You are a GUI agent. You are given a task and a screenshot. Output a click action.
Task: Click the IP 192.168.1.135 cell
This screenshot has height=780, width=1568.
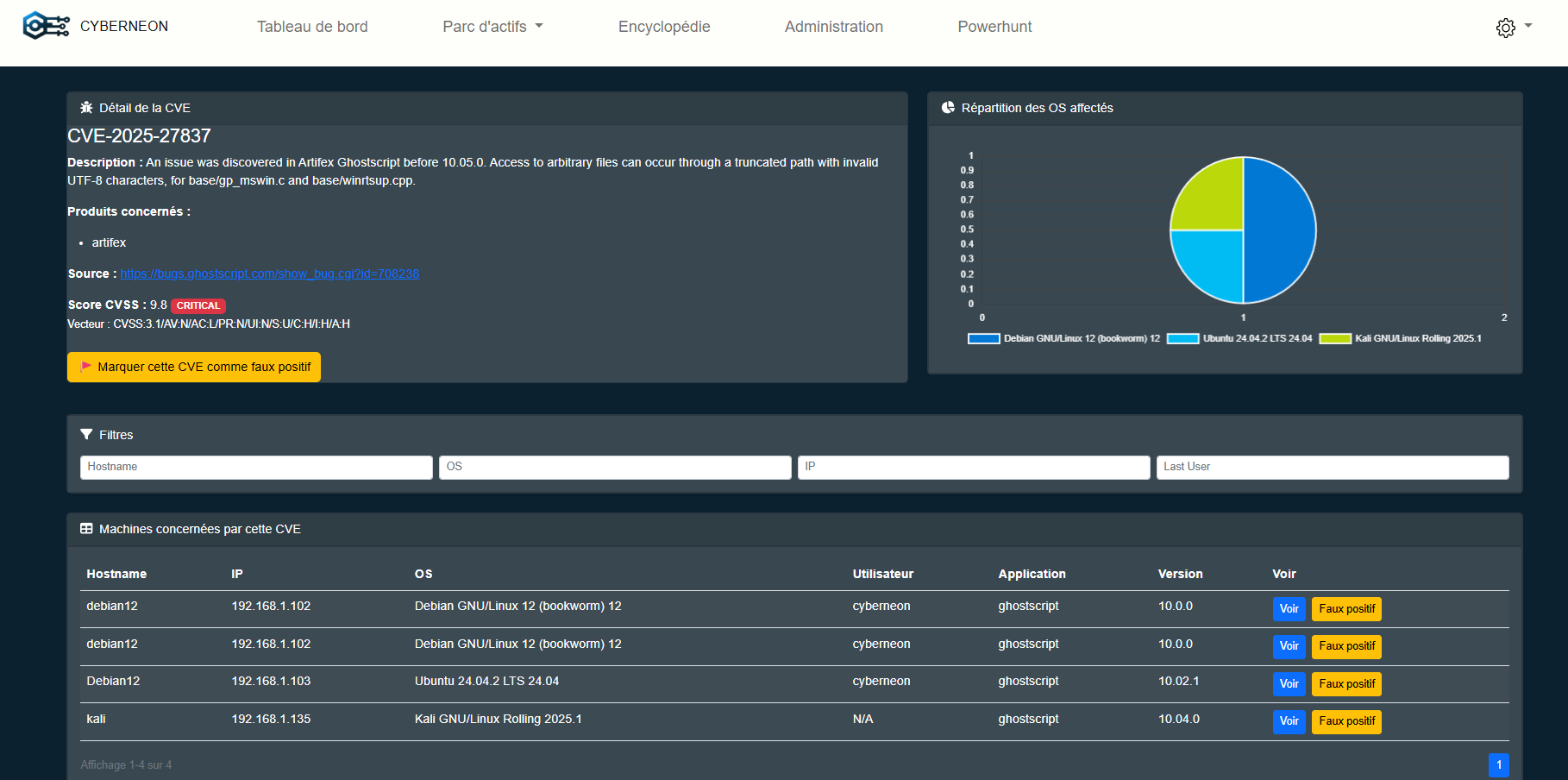click(x=271, y=719)
